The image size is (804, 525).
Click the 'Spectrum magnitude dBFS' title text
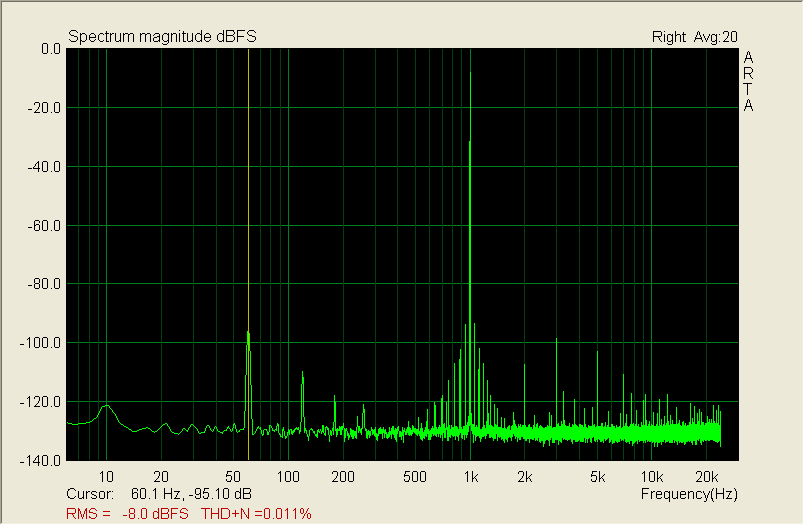tap(162, 36)
